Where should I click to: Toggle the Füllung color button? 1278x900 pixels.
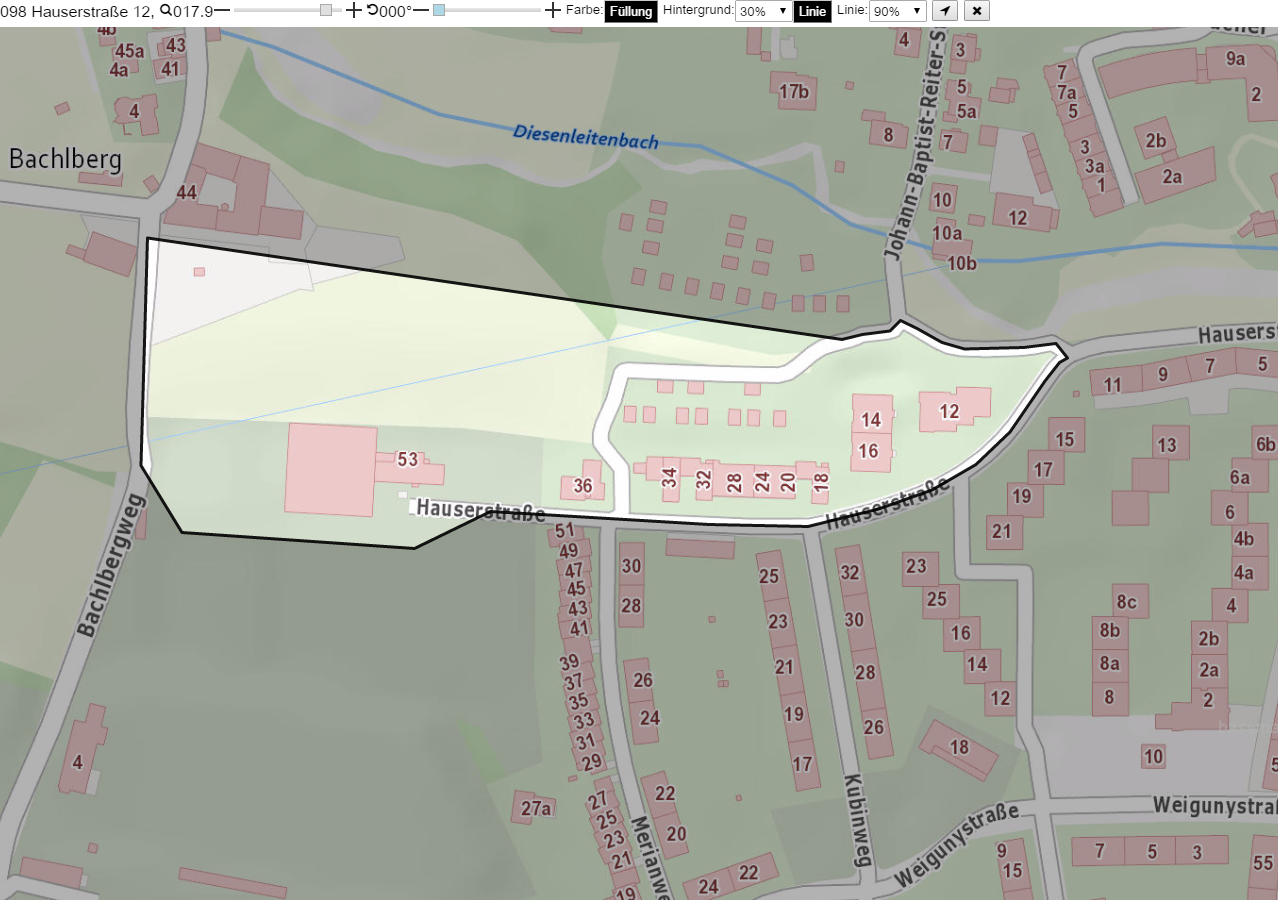(631, 11)
